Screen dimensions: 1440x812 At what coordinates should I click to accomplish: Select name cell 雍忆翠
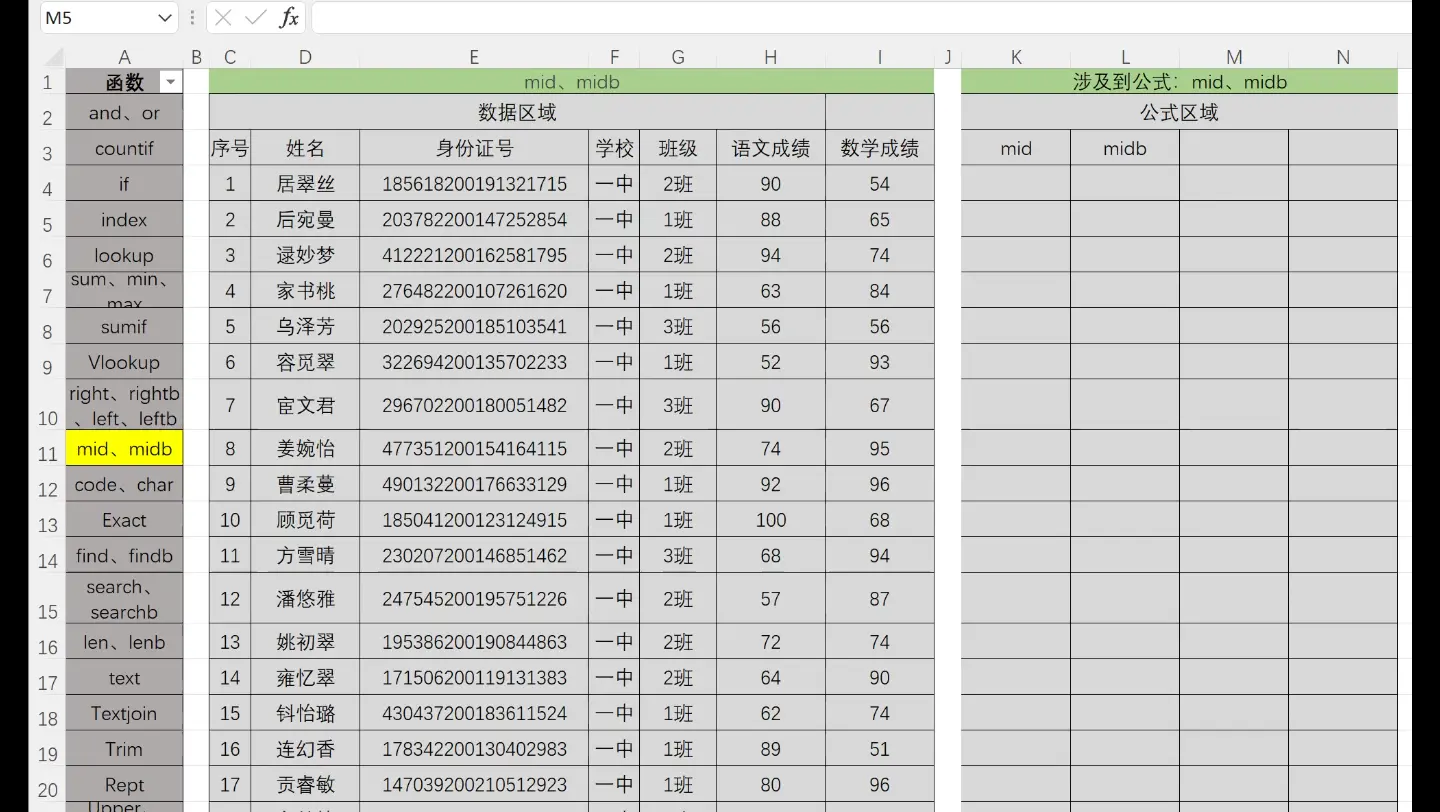tap(305, 678)
